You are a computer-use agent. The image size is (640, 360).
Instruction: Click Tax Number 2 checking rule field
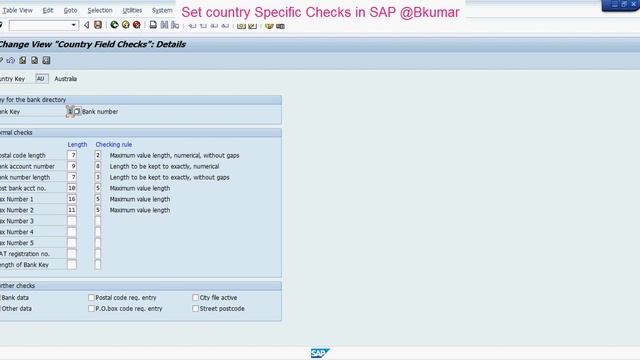[x=98, y=210]
